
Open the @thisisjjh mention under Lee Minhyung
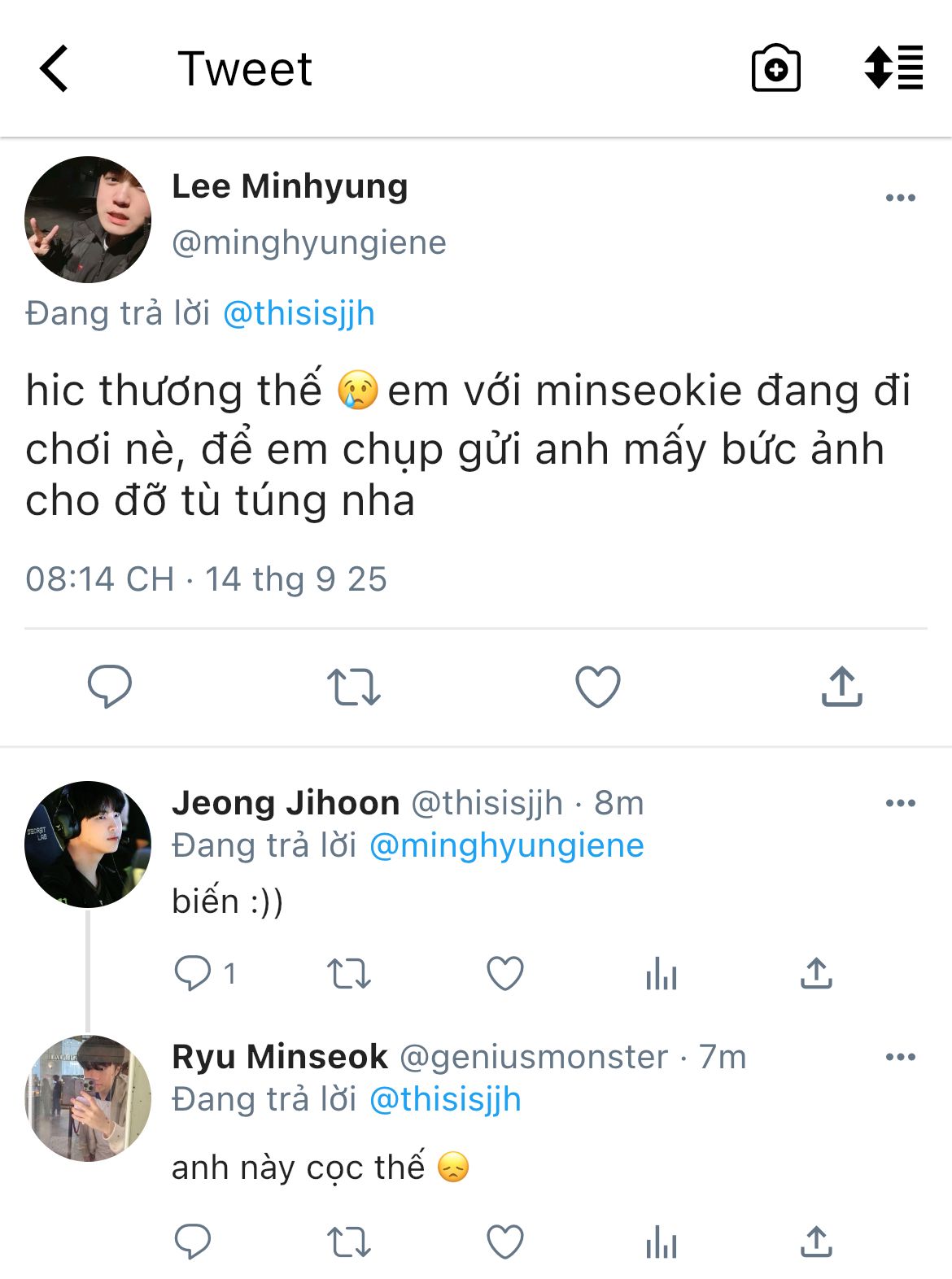[x=299, y=313]
